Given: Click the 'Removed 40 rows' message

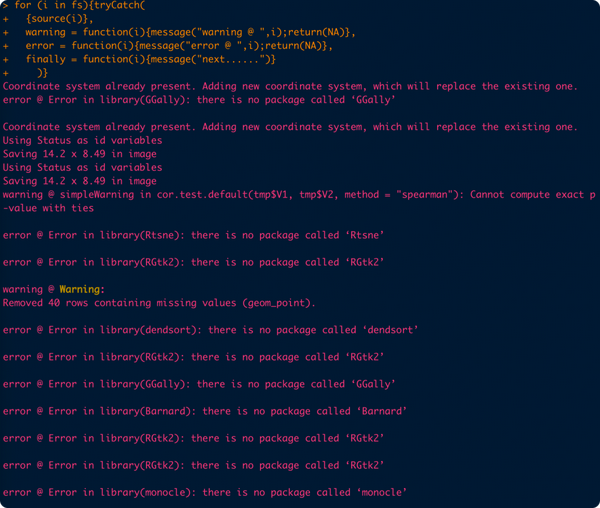Looking at the screenshot, I should tap(159, 302).
